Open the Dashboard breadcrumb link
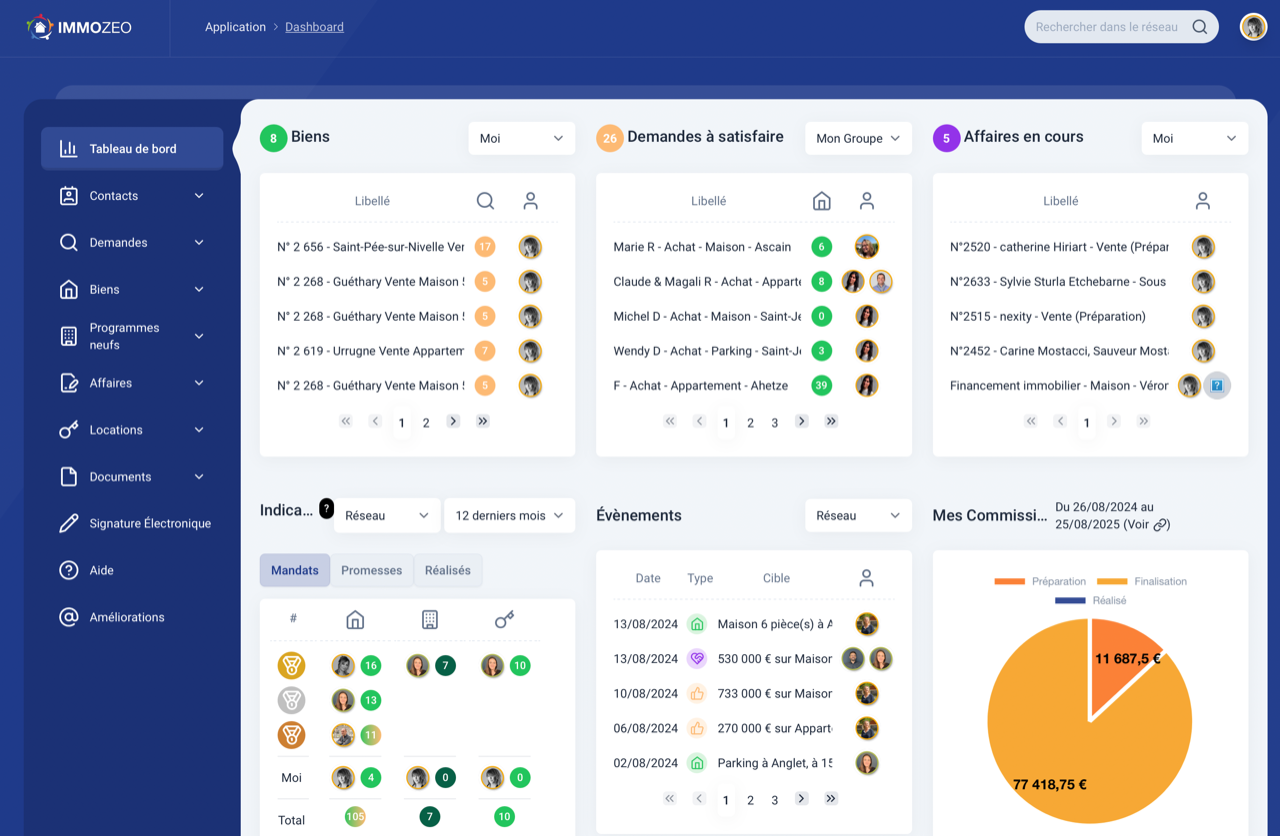The image size is (1280, 836). [314, 26]
